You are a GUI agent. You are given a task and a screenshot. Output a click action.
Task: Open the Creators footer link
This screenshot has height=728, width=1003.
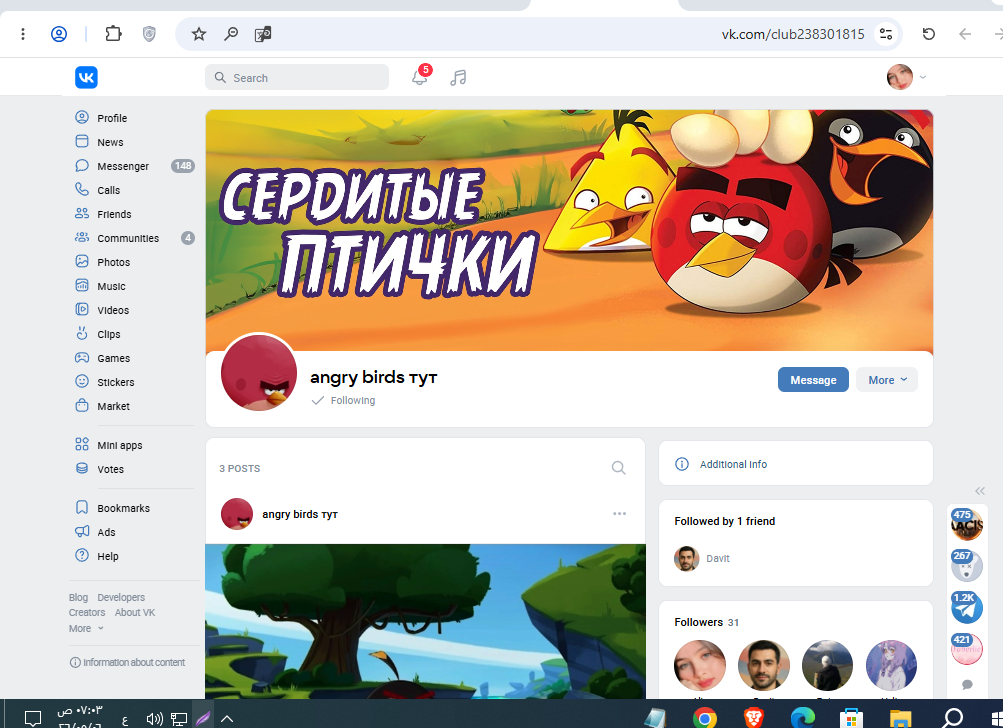tap(87, 612)
